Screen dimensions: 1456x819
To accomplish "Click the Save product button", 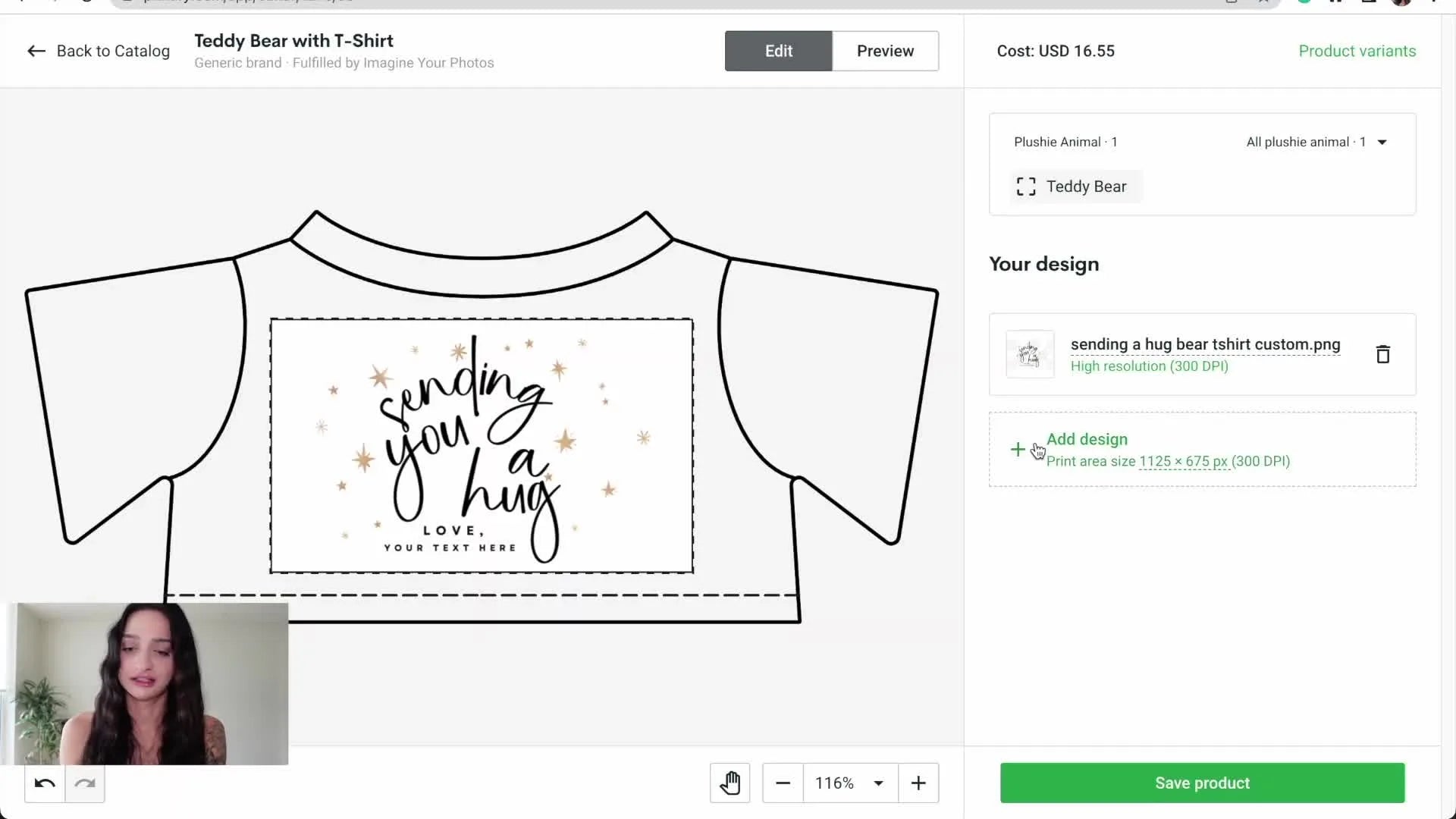I will click(1202, 783).
